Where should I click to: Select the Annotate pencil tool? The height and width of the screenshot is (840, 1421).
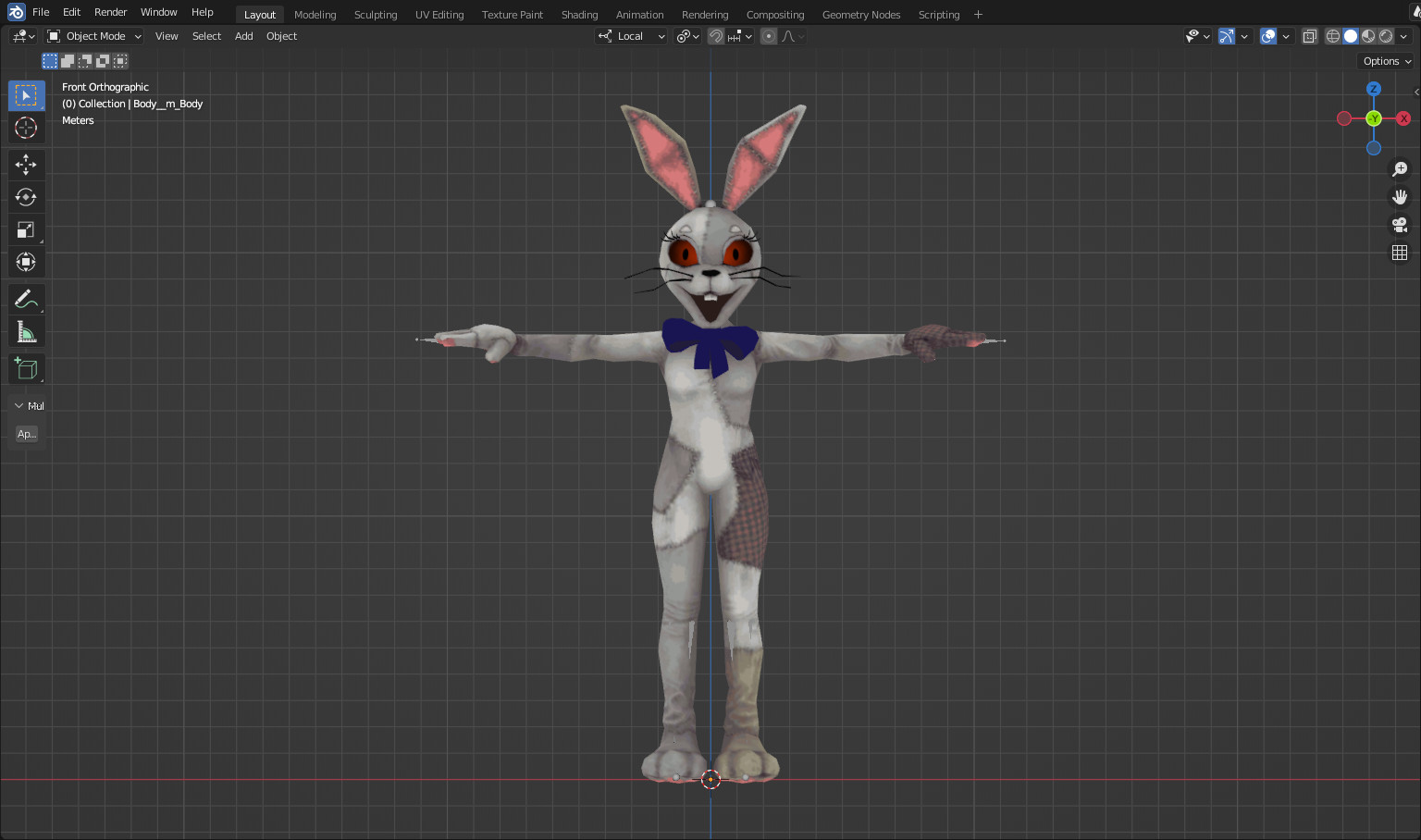26,299
